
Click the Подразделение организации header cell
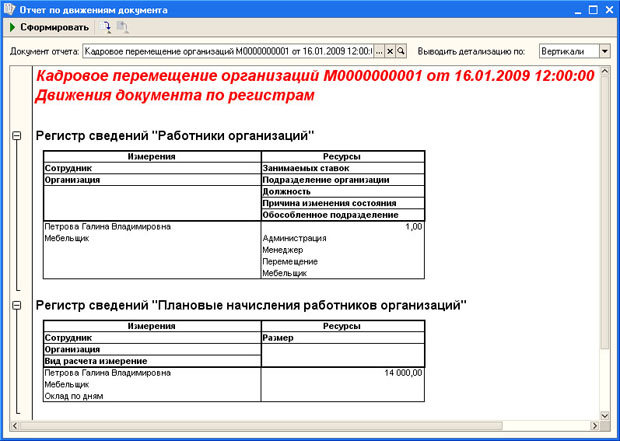click(343, 180)
